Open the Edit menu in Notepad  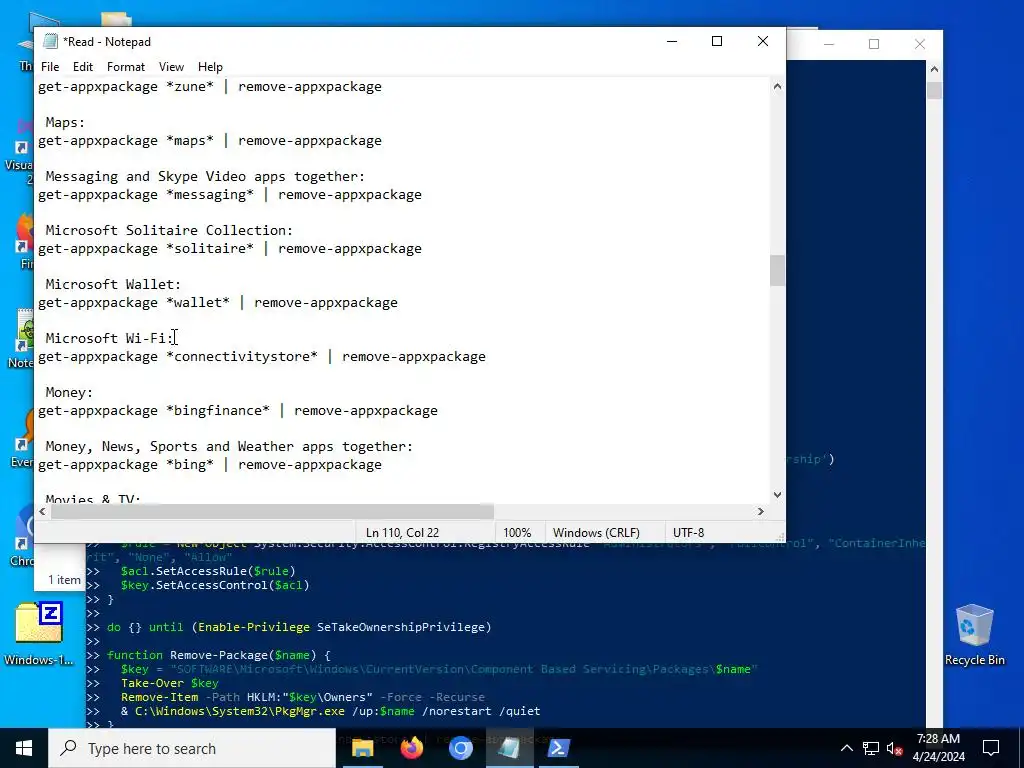82,67
